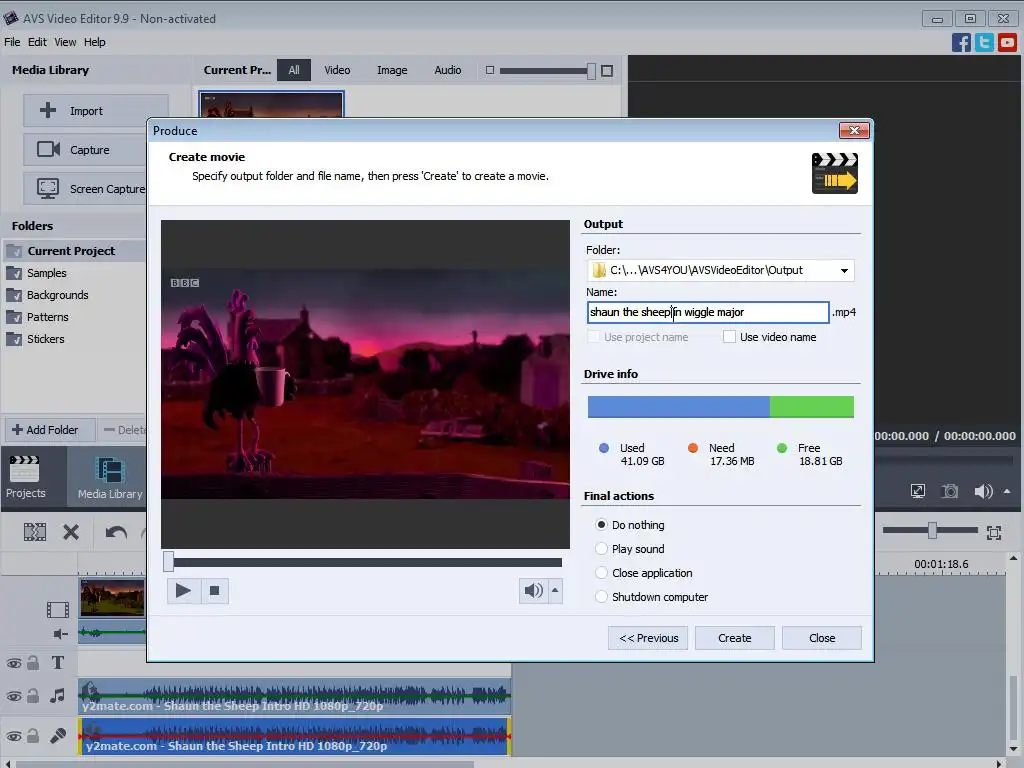Viewport: 1024px width, 768px height.
Task: Click the Close button in Produce dialog
Action: (x=822, y=638)
